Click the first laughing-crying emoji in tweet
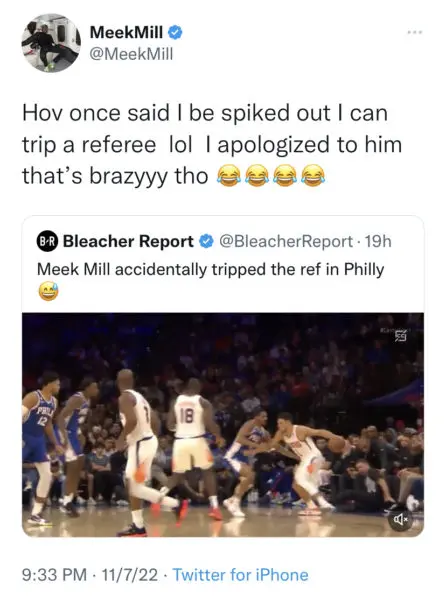The image size is (446, 600). [228, 175]
